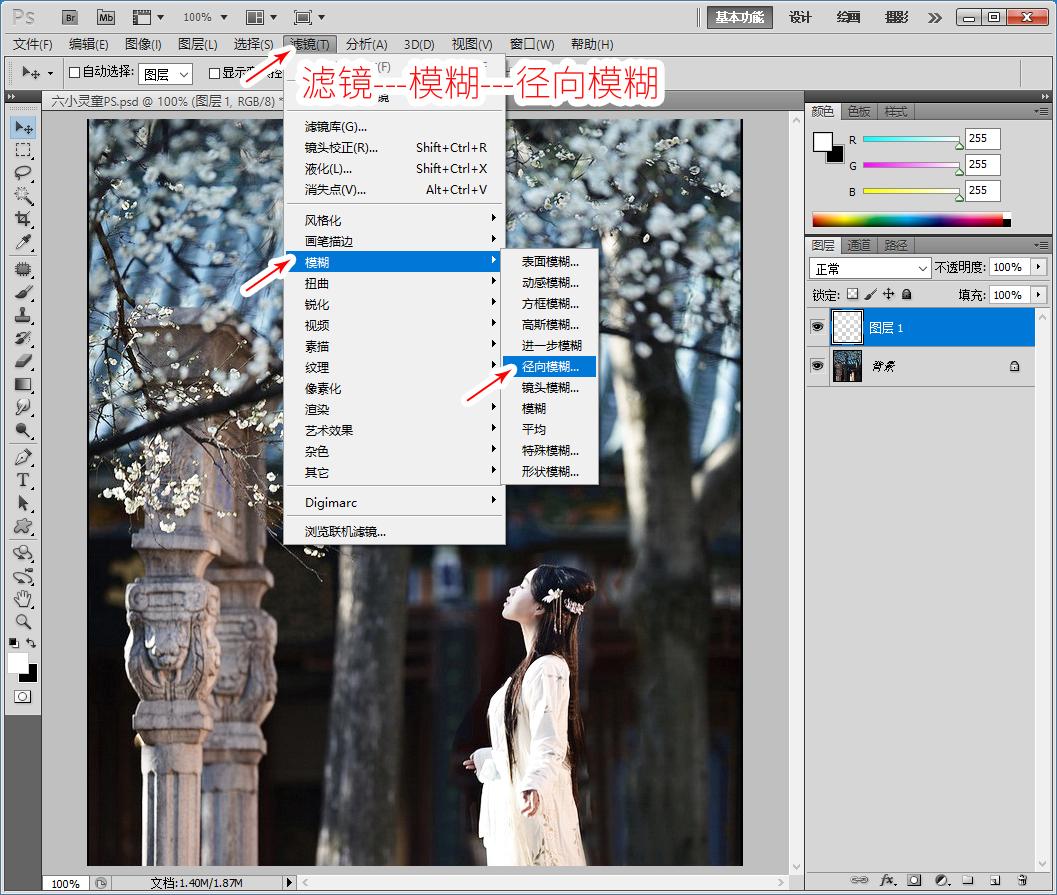Select the Spot Healing Brush tool

pos(24,269)
